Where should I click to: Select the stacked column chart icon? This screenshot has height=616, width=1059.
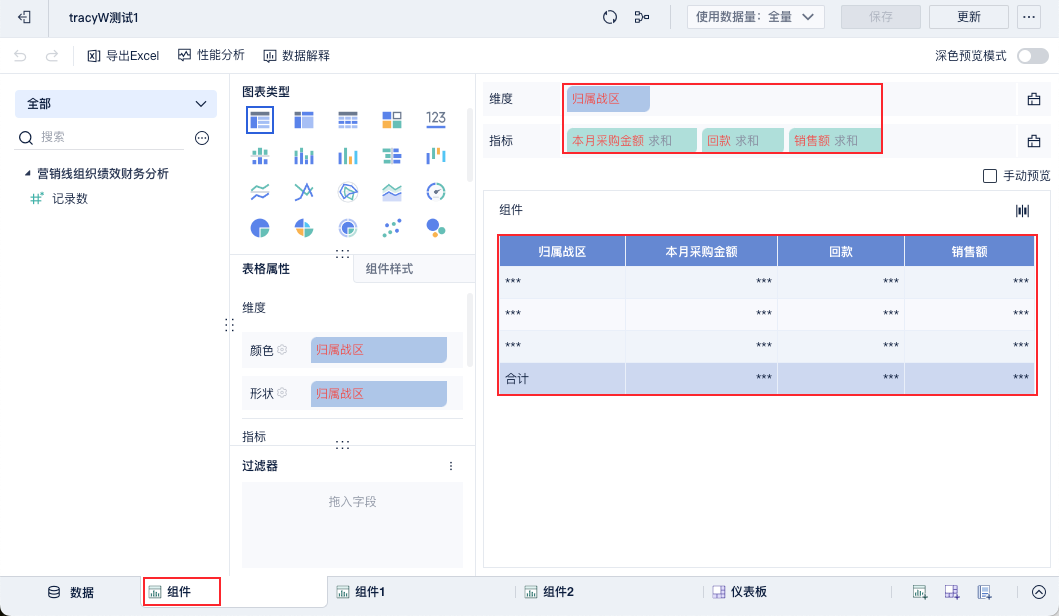point(304,156)
